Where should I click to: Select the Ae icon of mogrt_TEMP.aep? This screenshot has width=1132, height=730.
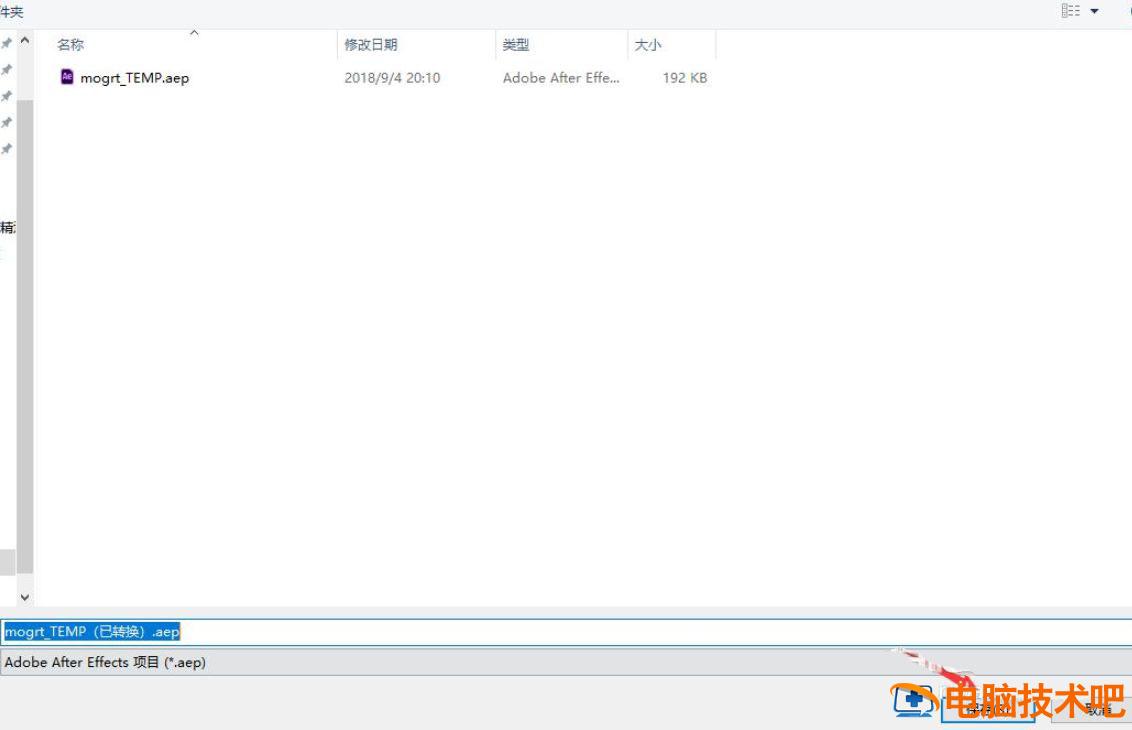pyautogui.click(x=67, y=77)
